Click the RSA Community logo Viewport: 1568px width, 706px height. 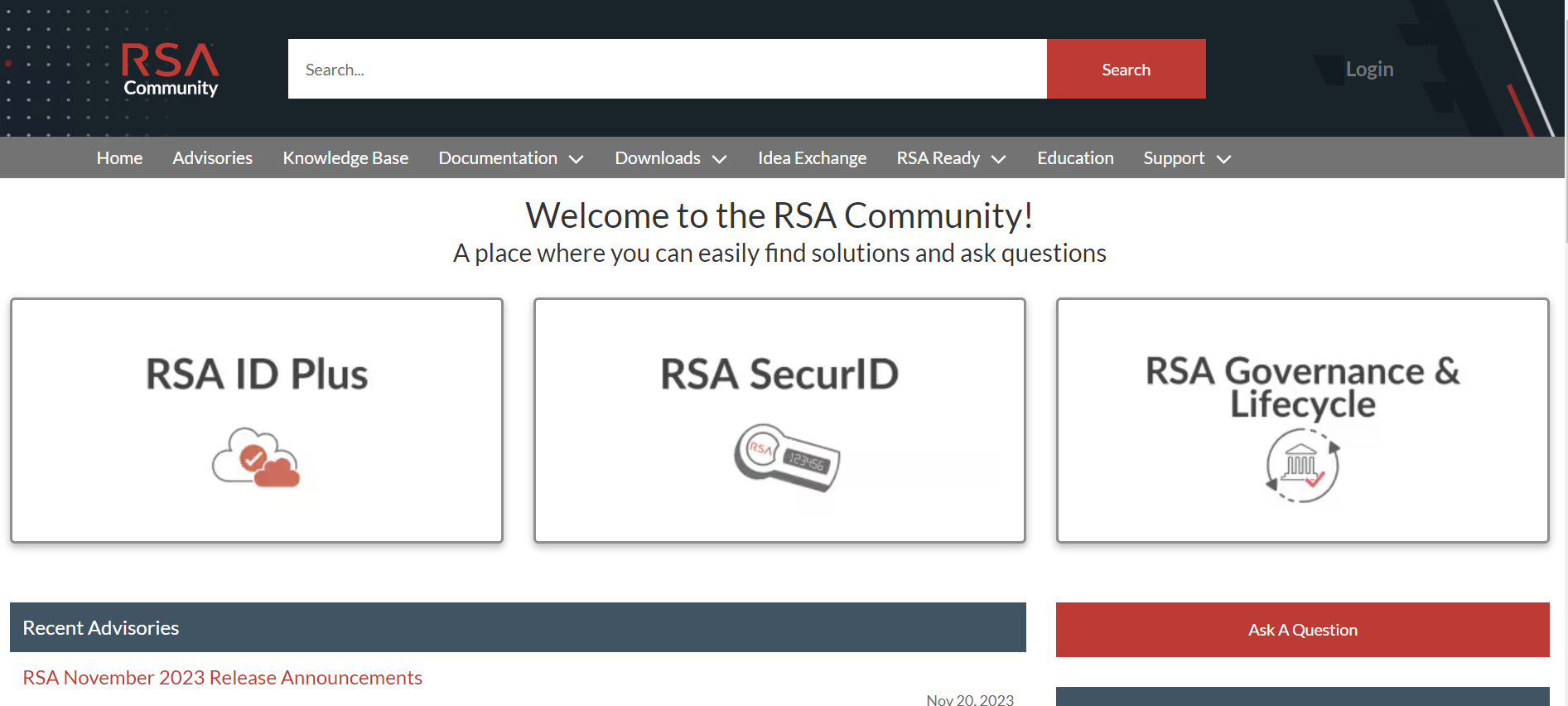coord(170,70)
